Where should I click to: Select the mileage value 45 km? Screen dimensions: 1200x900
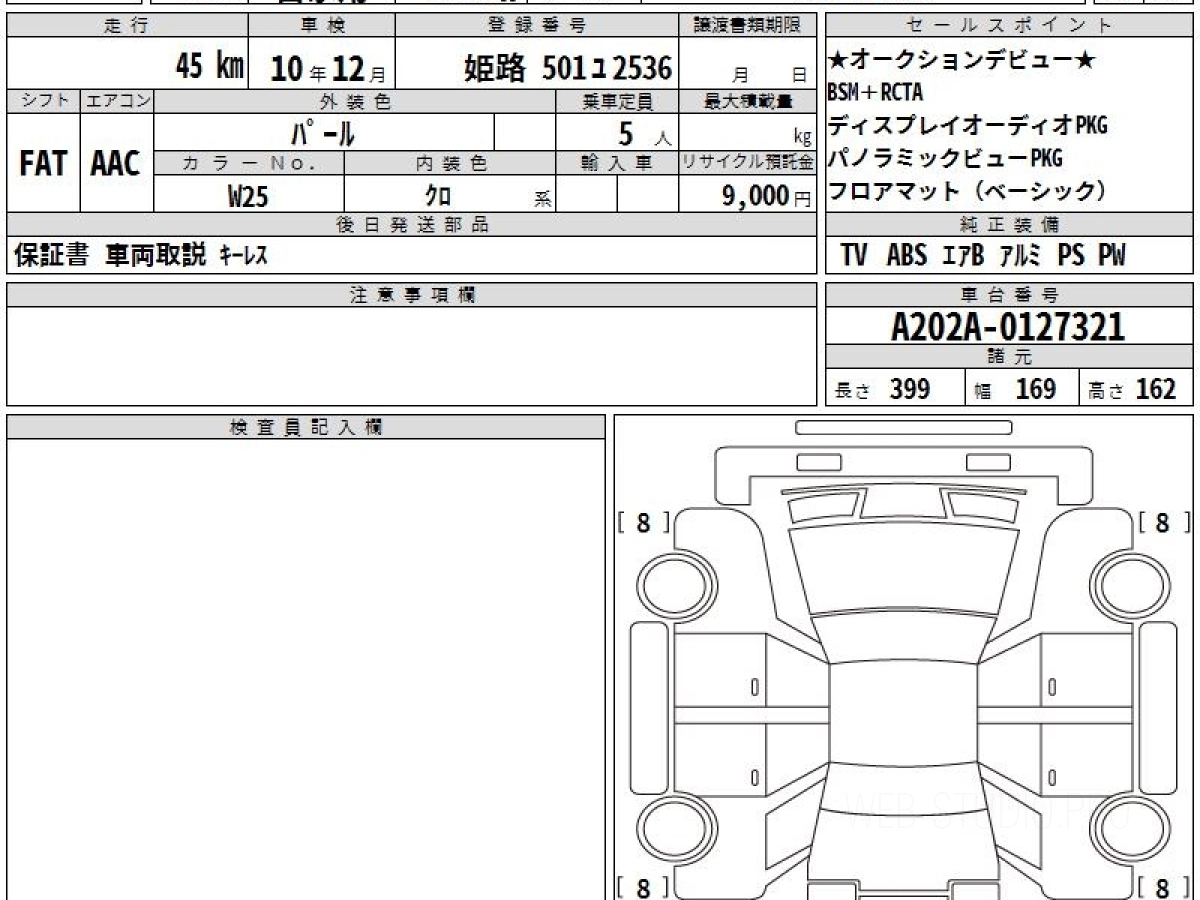pyautogui.click(x=209, y=67)
